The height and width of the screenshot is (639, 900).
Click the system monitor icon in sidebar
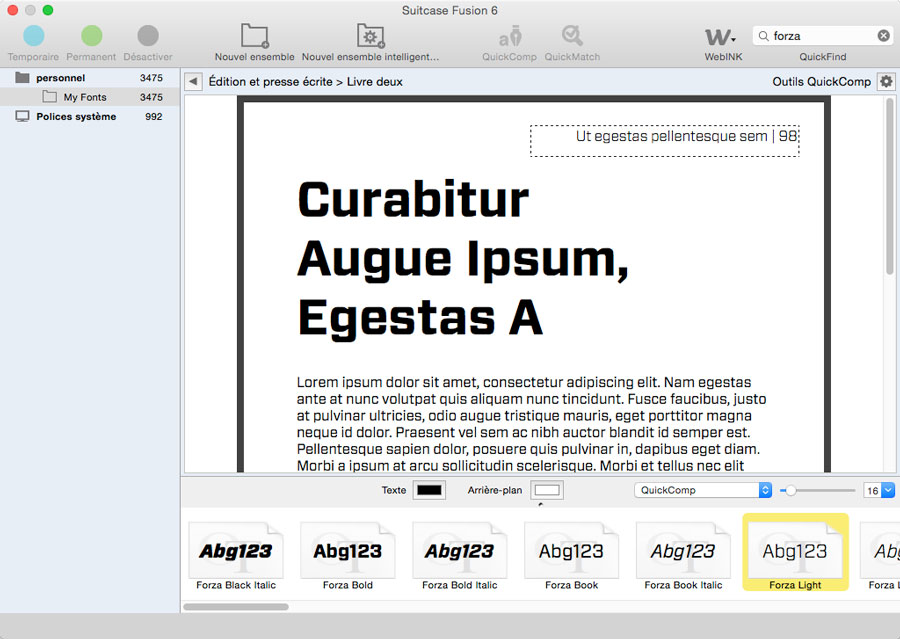[22, 117]
